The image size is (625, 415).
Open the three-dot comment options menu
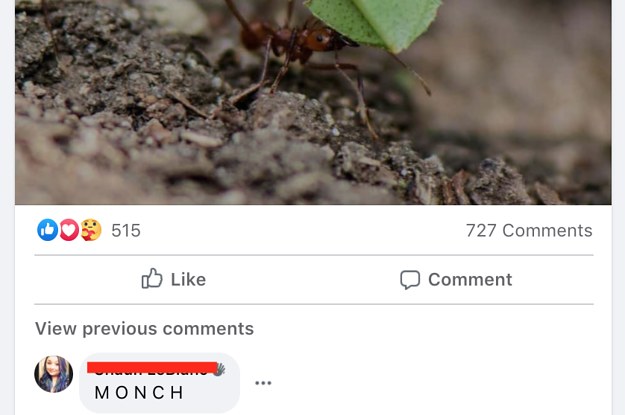[x=263, y=383]
